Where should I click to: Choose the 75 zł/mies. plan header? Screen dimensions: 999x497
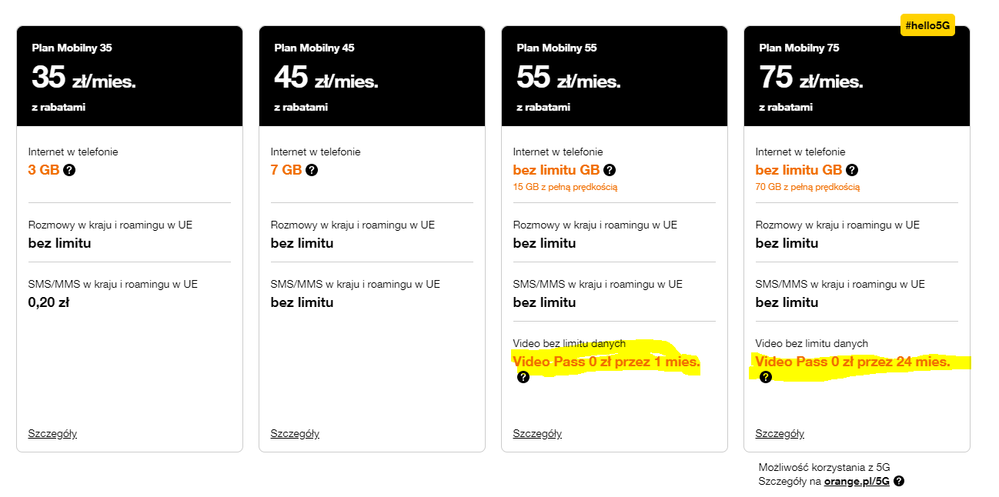point(856,76)
